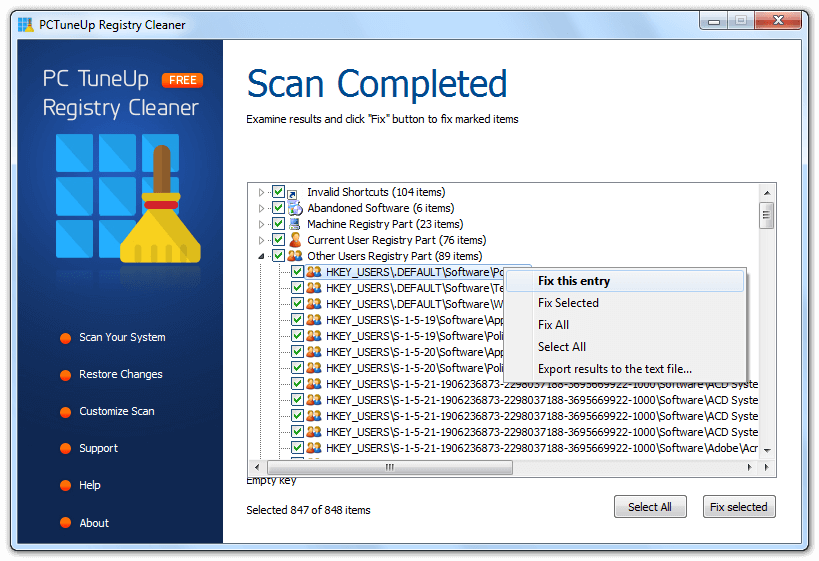Select the 'Machine Registry Part (23 items)' label
The height and width of the screenshot is (561, 819).
click(x=385, y=224)
